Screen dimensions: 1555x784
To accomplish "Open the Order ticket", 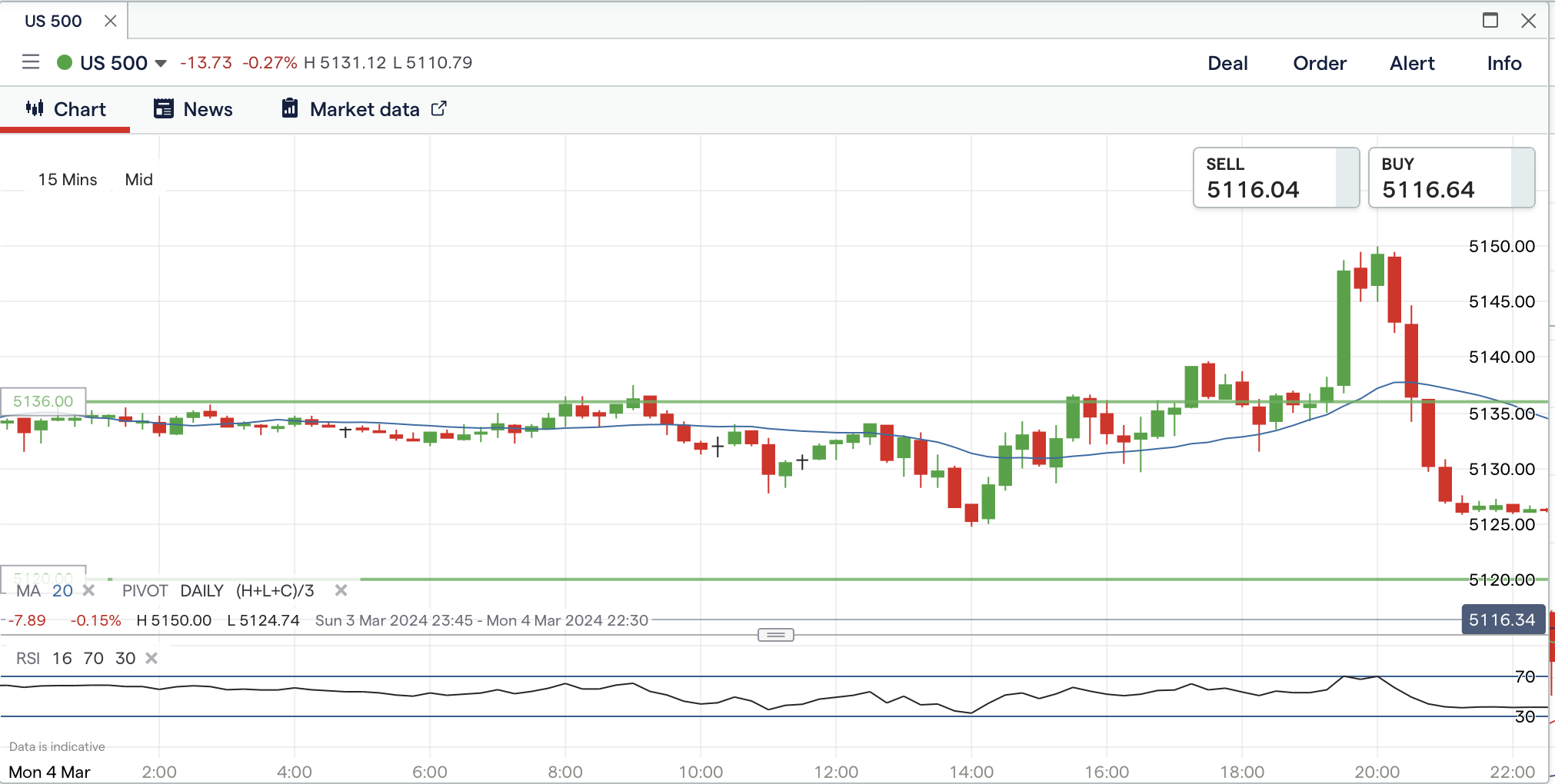I will 1320,63.
